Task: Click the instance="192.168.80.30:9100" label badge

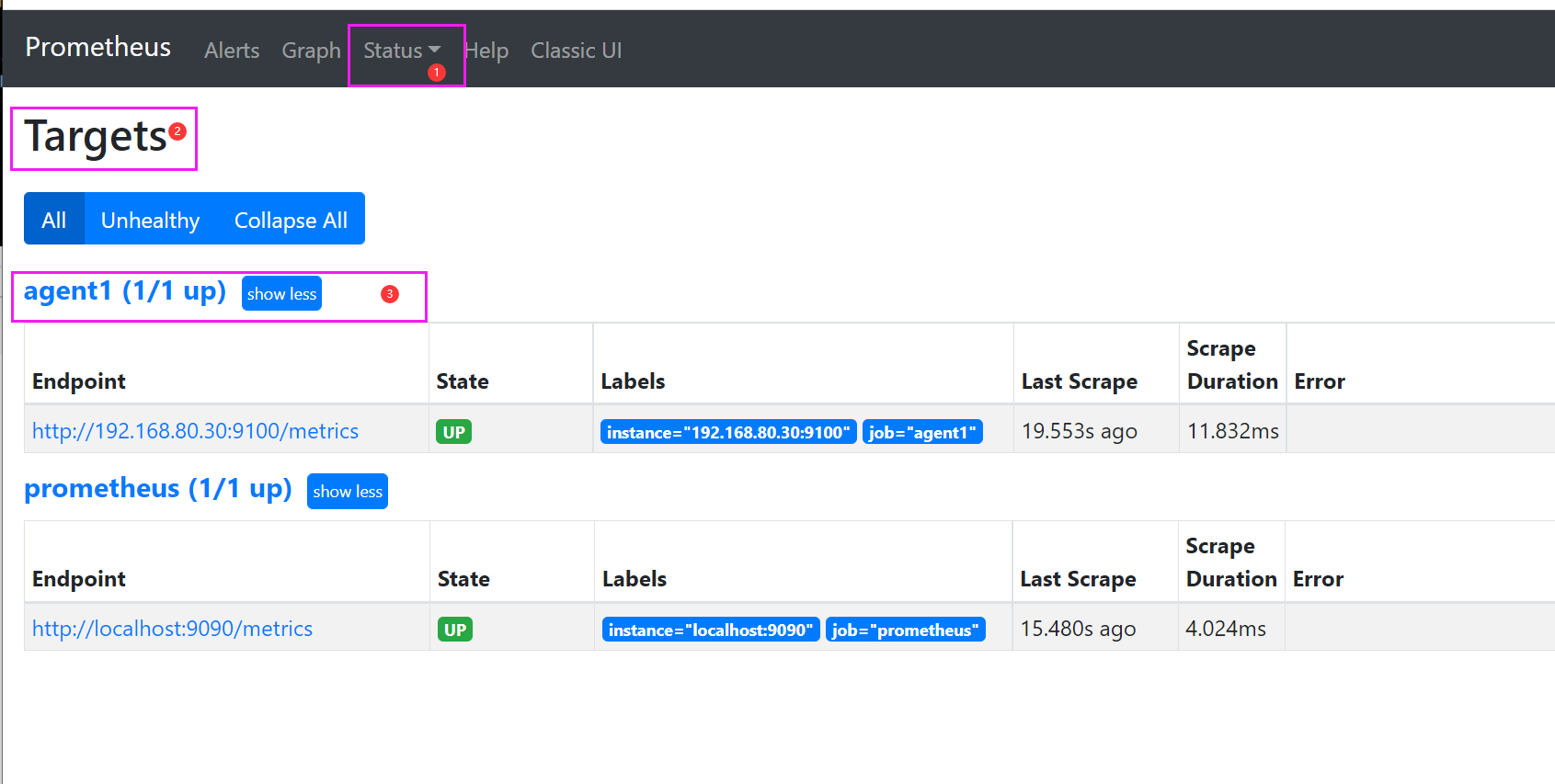Action: (728, 432)
